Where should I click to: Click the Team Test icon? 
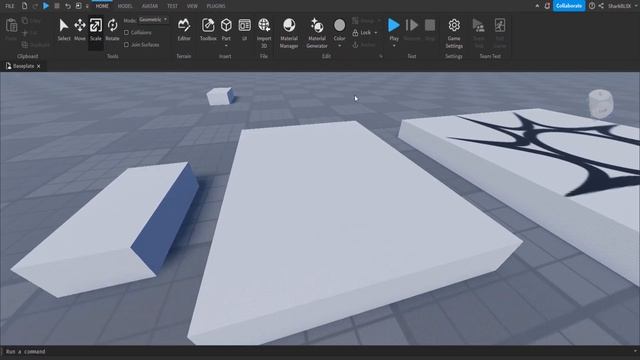478,25
